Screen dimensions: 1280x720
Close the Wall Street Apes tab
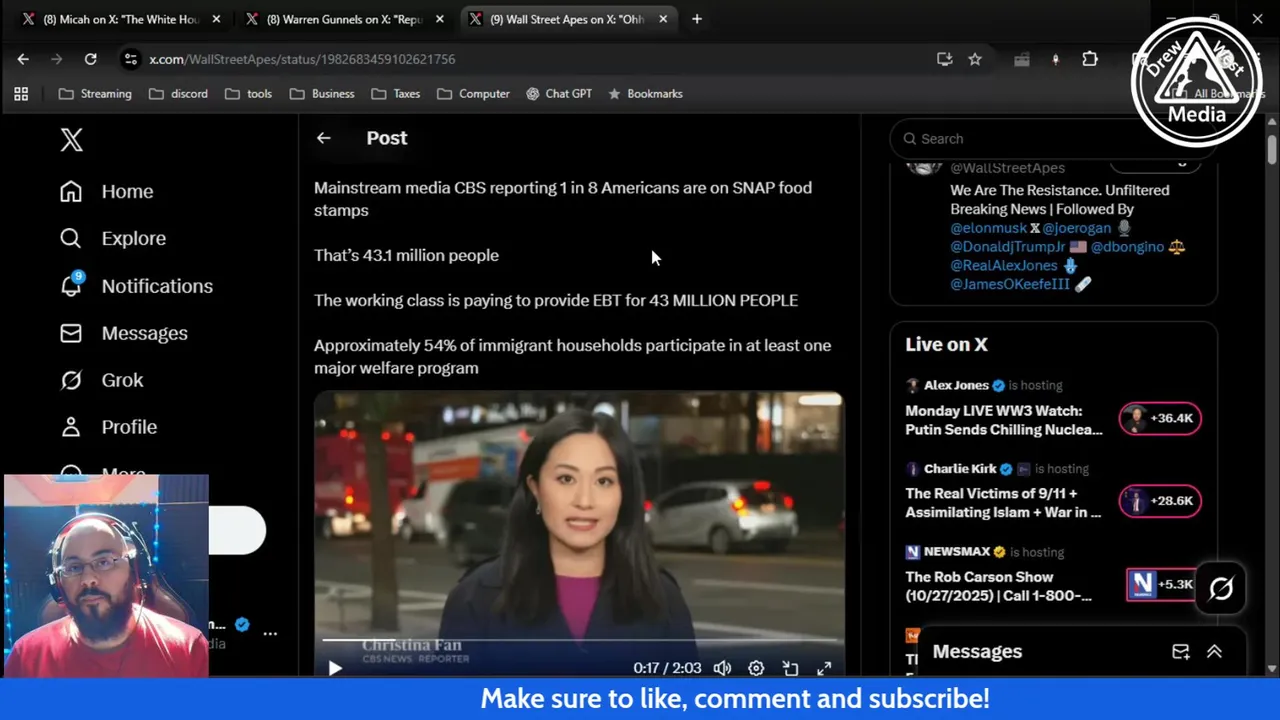pos(663,19)
